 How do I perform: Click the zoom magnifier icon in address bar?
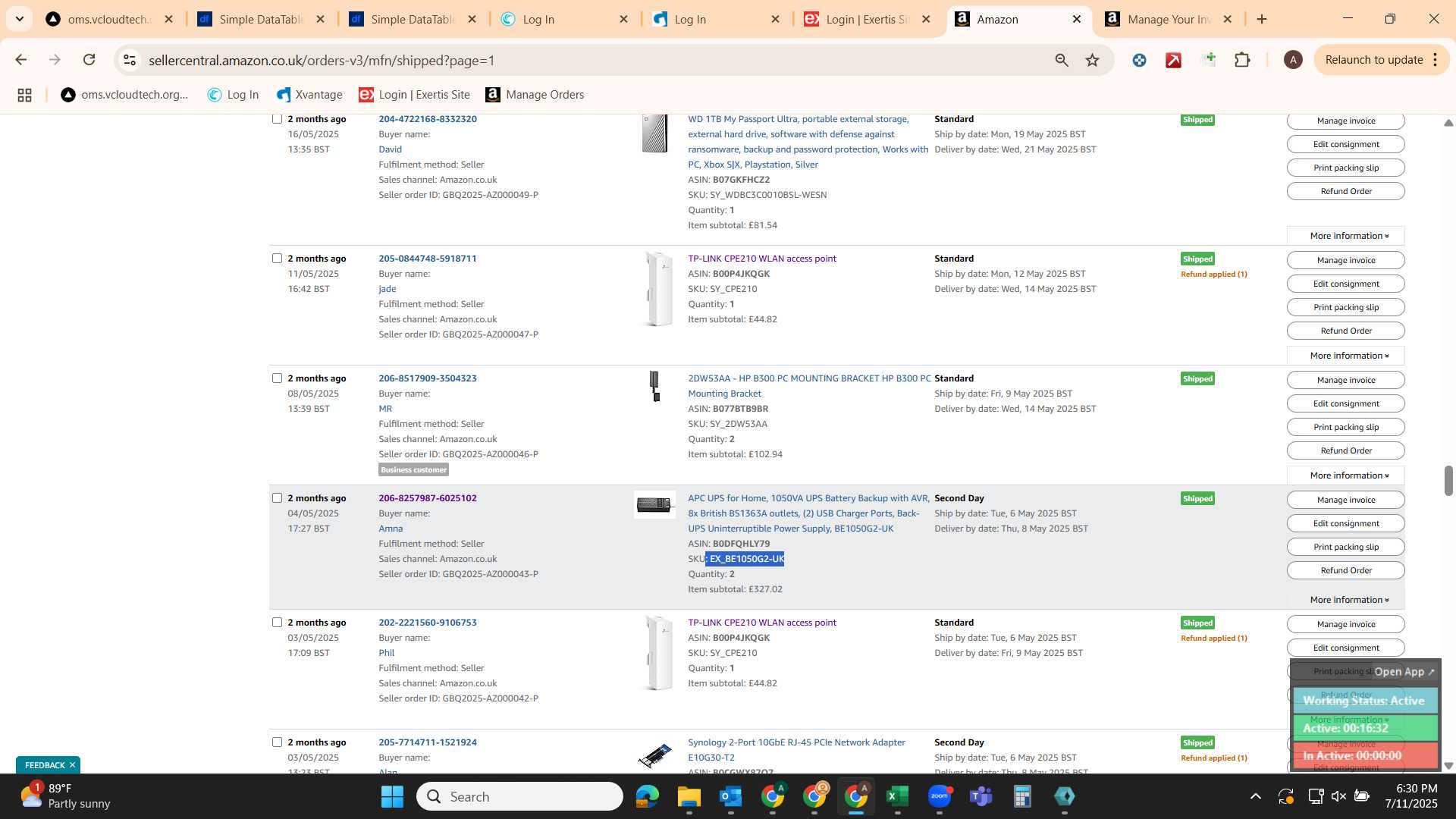(x=1062, y=60)
